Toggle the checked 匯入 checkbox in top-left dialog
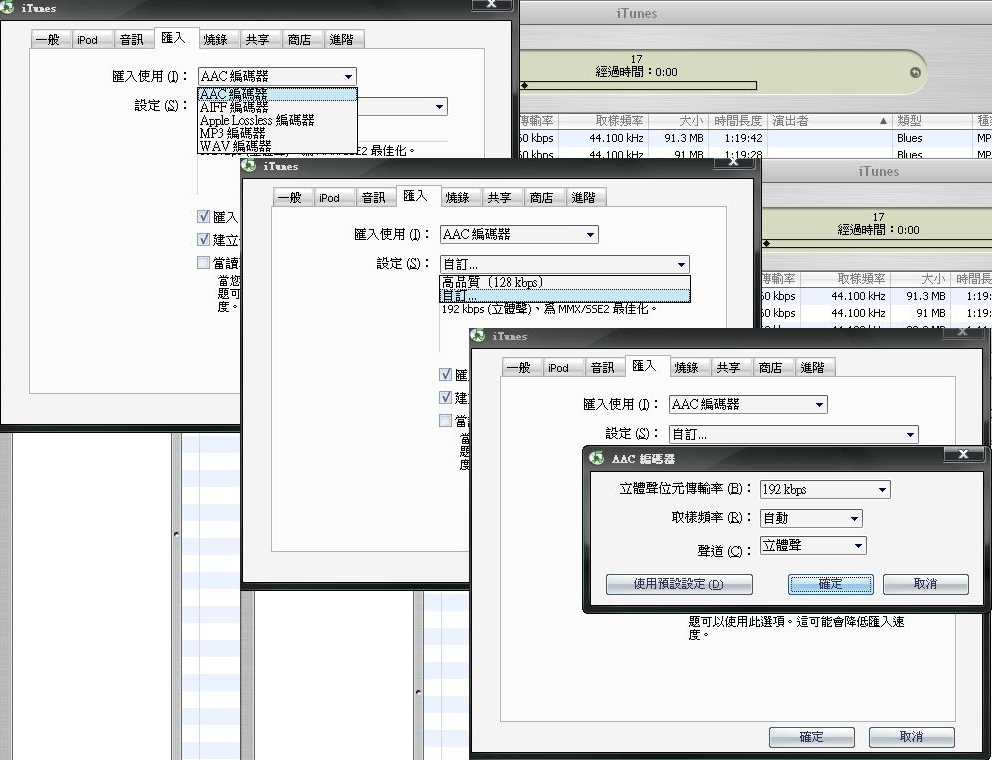Screen dimensions: 992x760 click(204, 216)
